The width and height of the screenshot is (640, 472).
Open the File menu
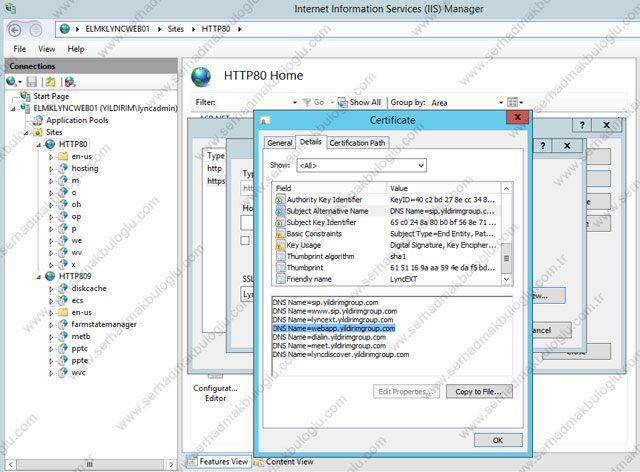pos(20,49)
